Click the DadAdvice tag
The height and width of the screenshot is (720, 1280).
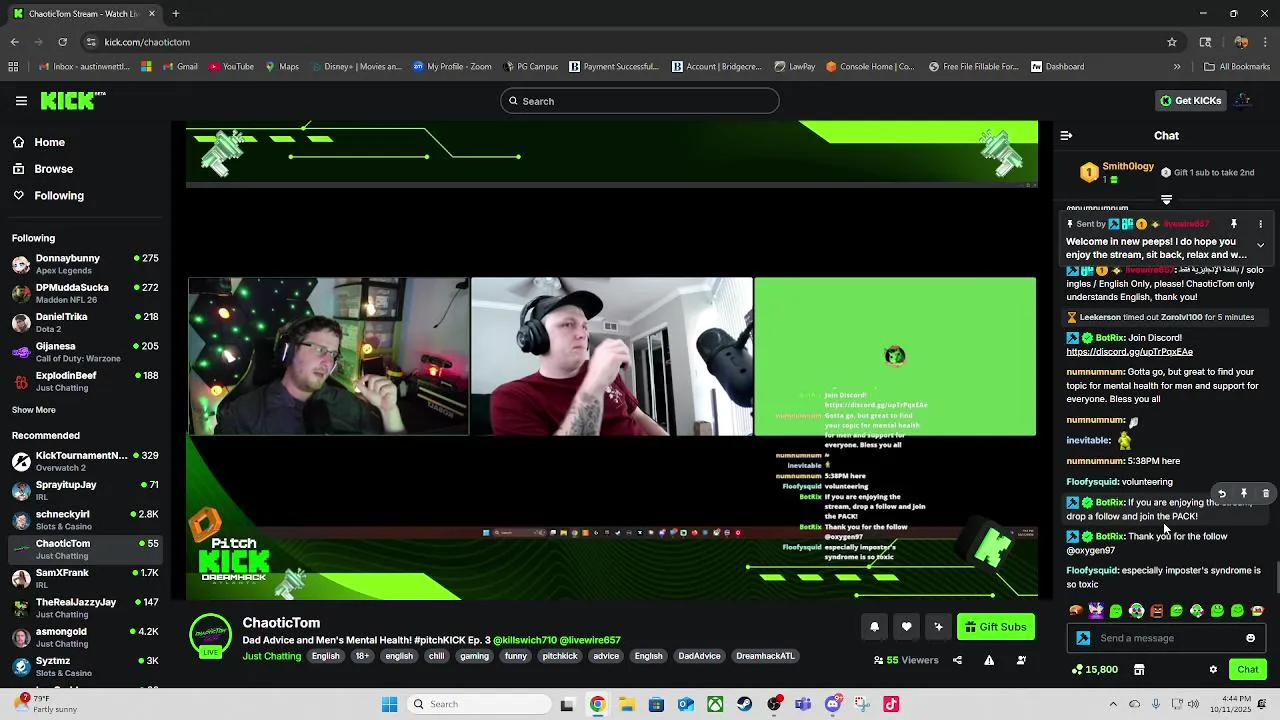(699, 656)
